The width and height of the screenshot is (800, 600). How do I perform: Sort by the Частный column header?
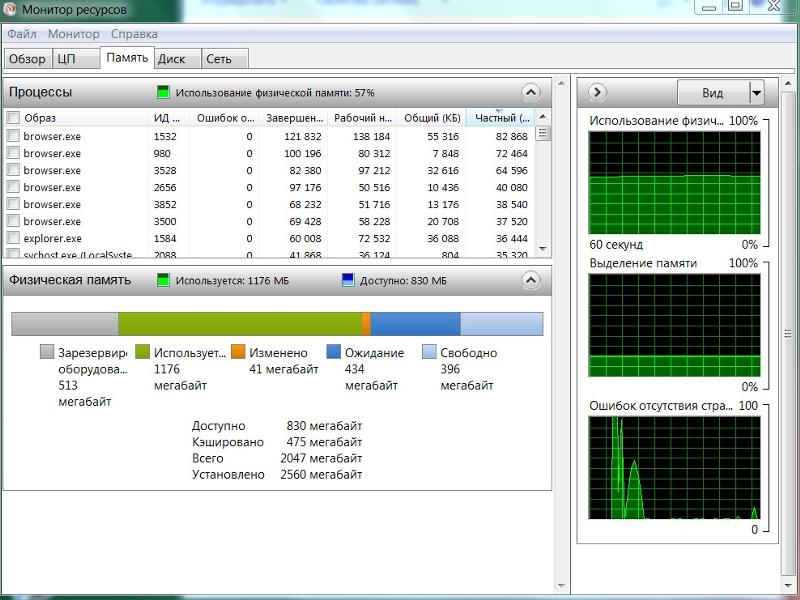pos(501,118)
